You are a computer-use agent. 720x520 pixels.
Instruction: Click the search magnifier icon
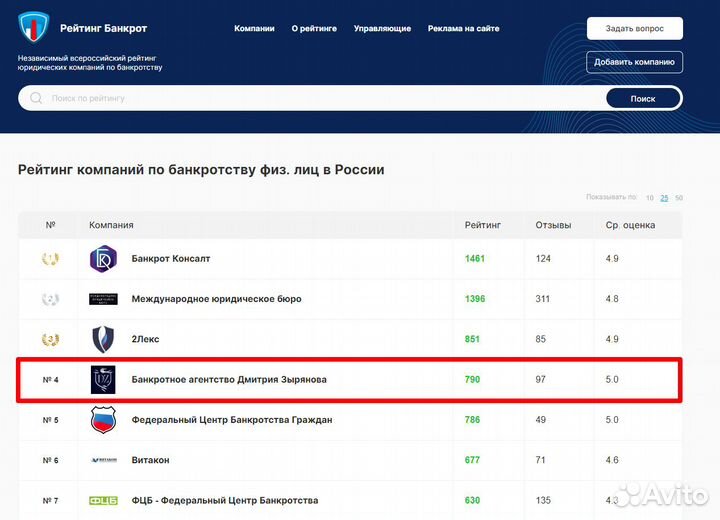click(36, 98)
